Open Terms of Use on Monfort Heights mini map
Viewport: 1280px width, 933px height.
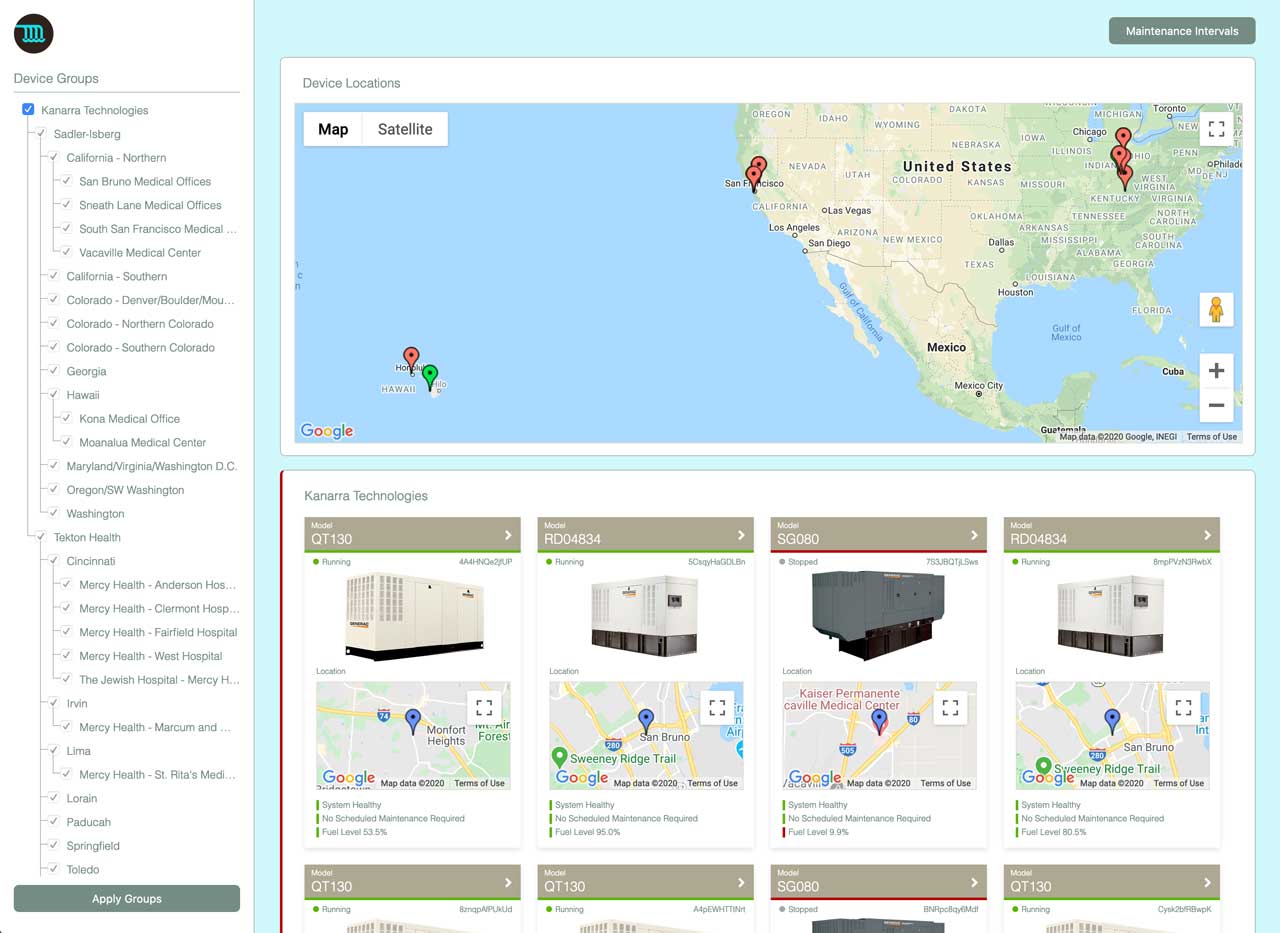[x=479, y=783]
